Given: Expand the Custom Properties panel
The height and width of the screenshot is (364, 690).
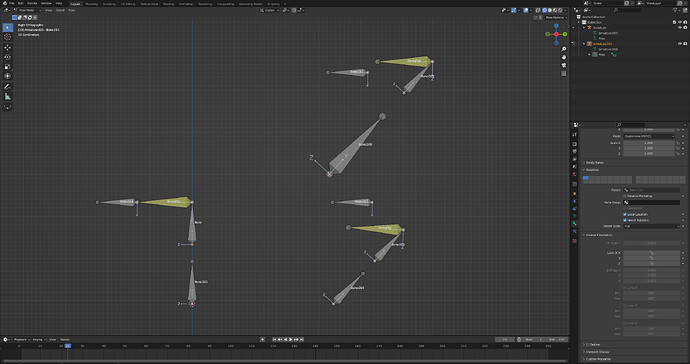Looking at the screenshot, I should (x=598, y=359).
